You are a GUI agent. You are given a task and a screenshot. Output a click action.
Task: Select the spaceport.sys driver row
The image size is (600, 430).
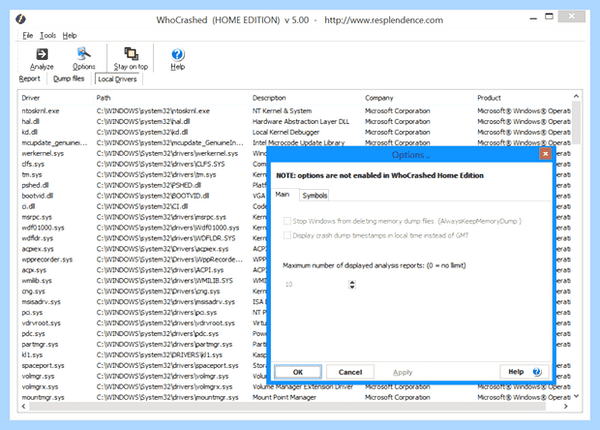143,366
